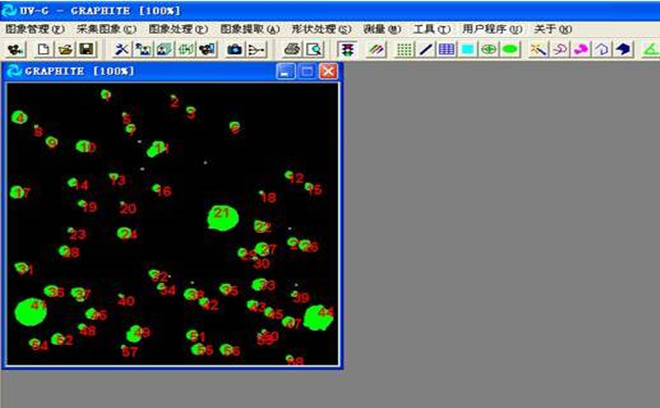Click the cyan square color tool

click(x=467, y=49)
